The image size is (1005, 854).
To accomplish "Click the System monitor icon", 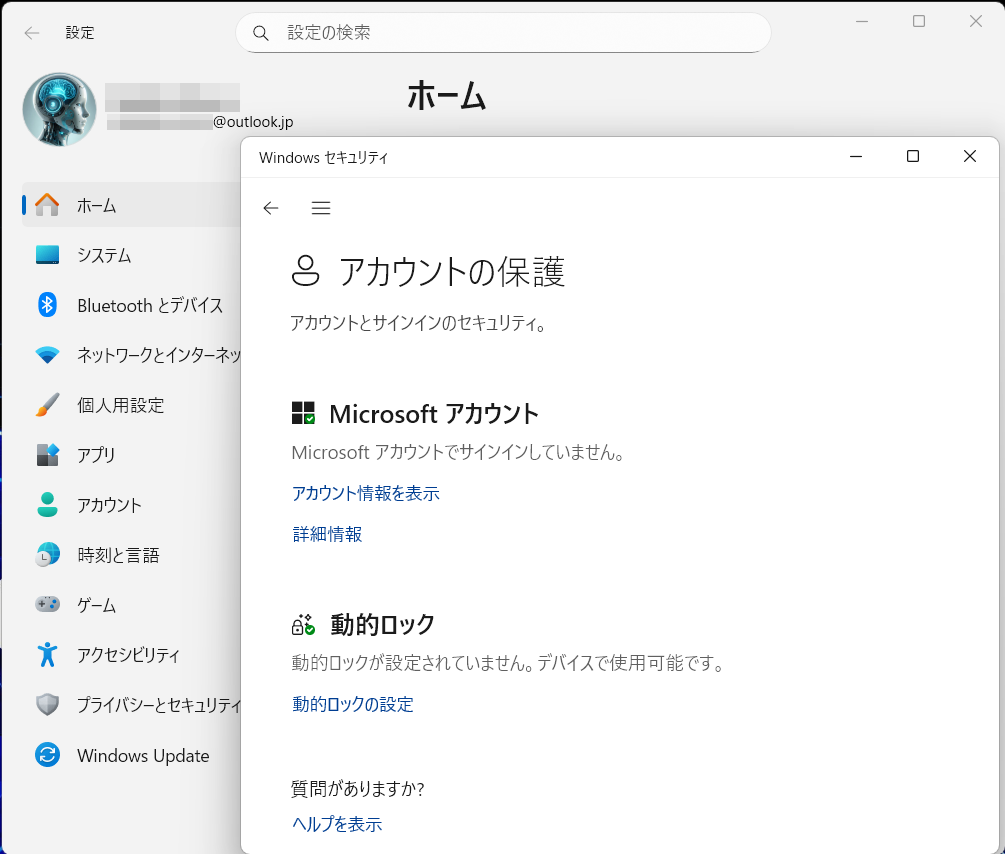I will click(x=47, y=255).
